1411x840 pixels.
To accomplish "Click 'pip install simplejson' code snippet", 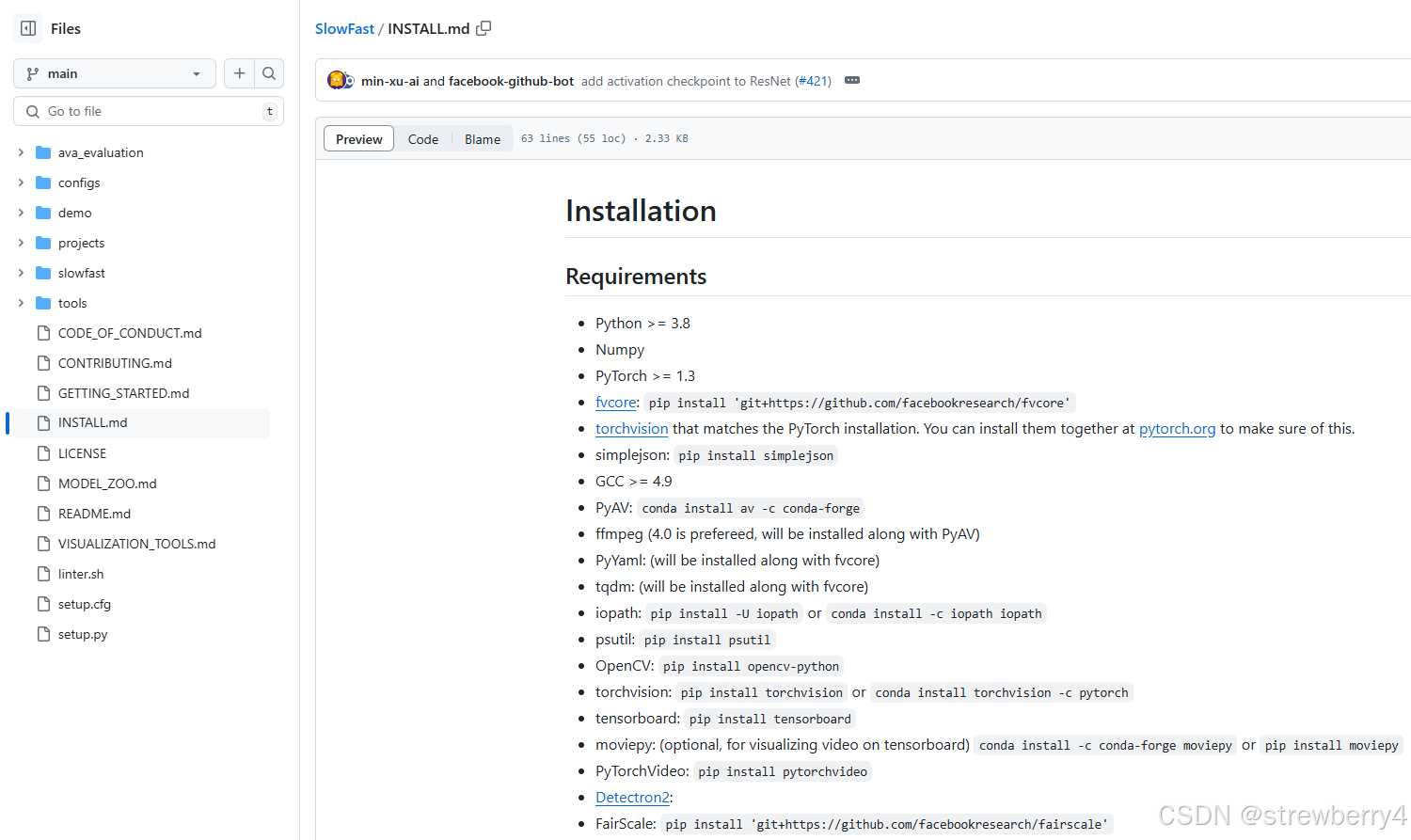I will tap(756, 455).
